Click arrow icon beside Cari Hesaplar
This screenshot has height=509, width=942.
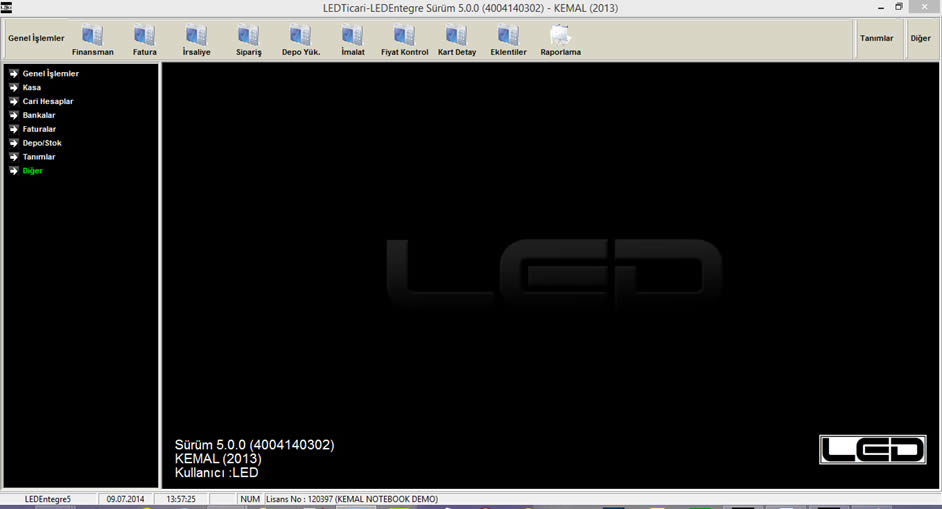14,101
